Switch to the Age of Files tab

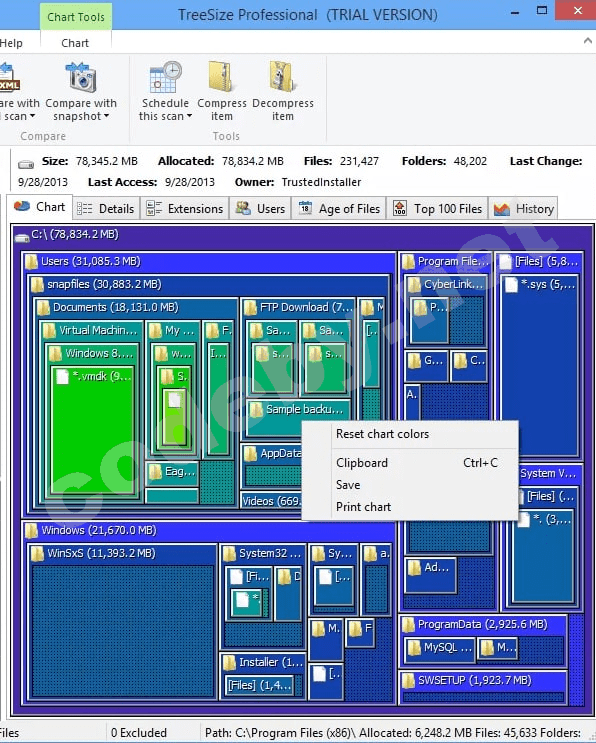[339, 208]
